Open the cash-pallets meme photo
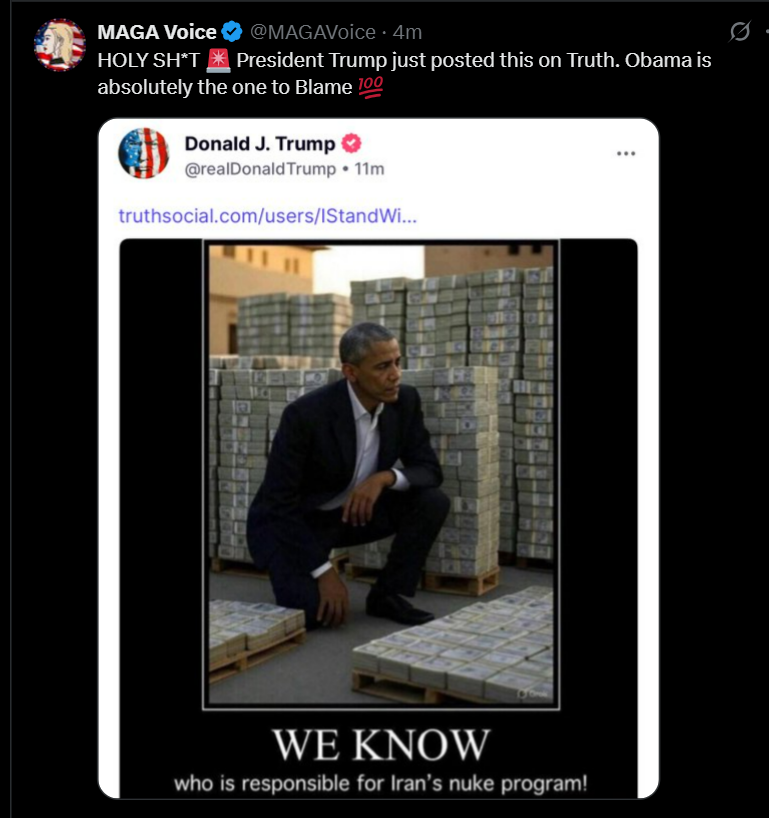The image size is (769, 818). [381, 474]
